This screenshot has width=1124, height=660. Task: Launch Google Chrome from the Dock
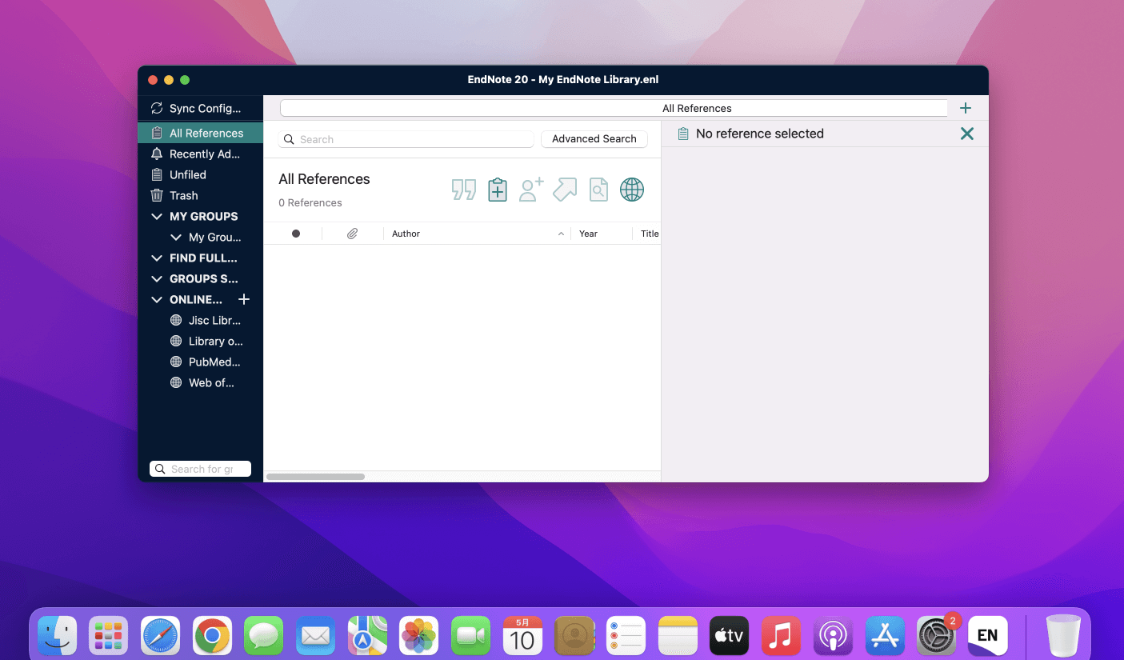(212, 636)
